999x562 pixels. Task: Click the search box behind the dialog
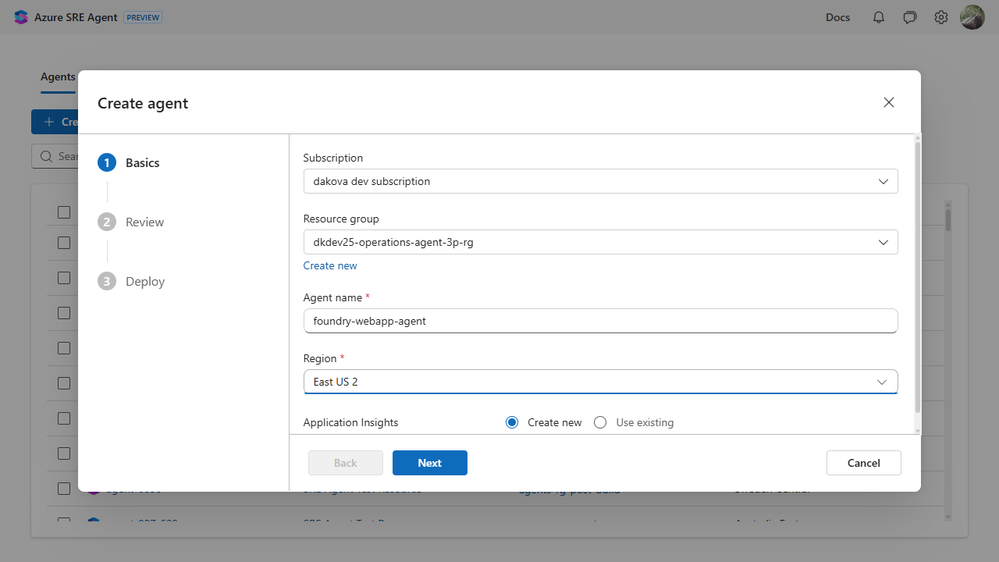tap(55, 156)
